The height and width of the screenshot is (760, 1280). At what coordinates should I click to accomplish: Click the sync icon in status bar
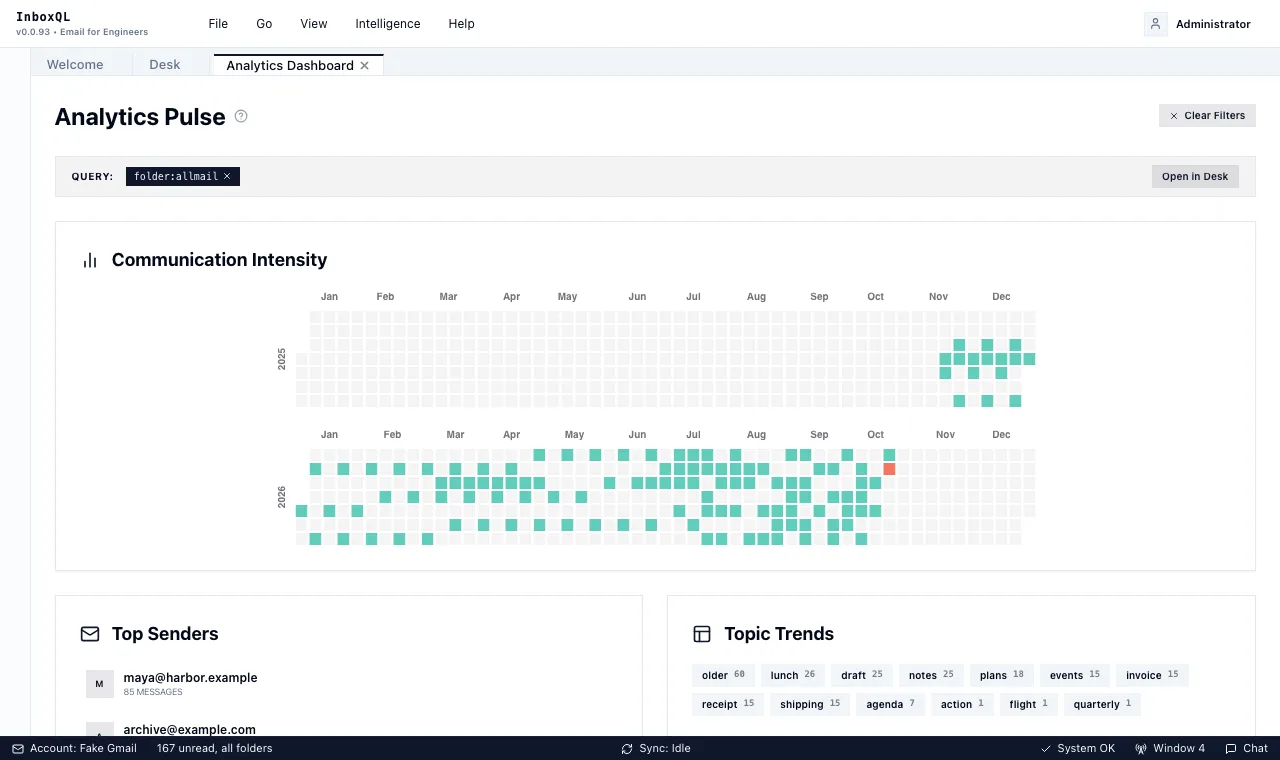pyautogui.click(x=627, y=748)
